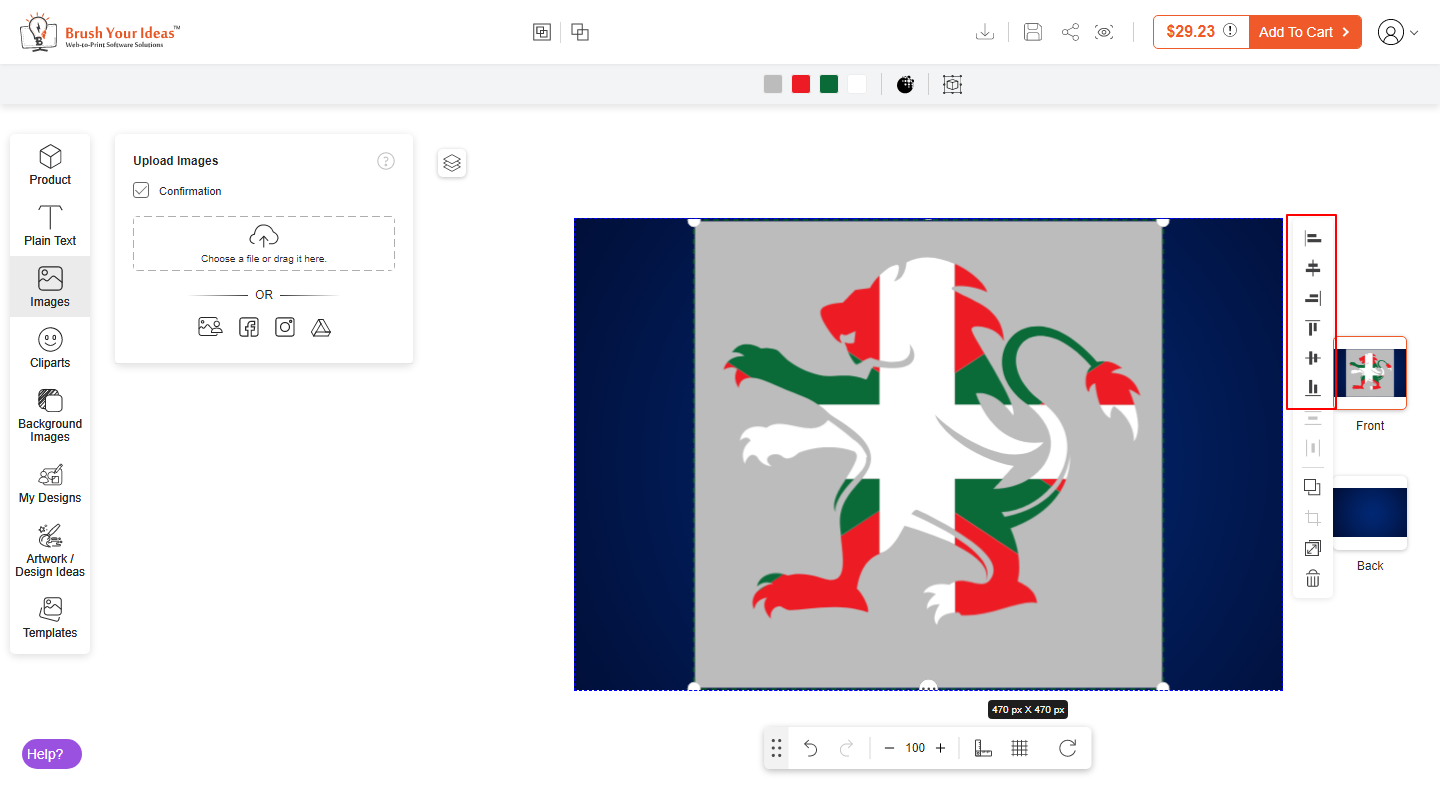
Task: Select the Back side thumbnail
Action: (x=1369, y=513)
